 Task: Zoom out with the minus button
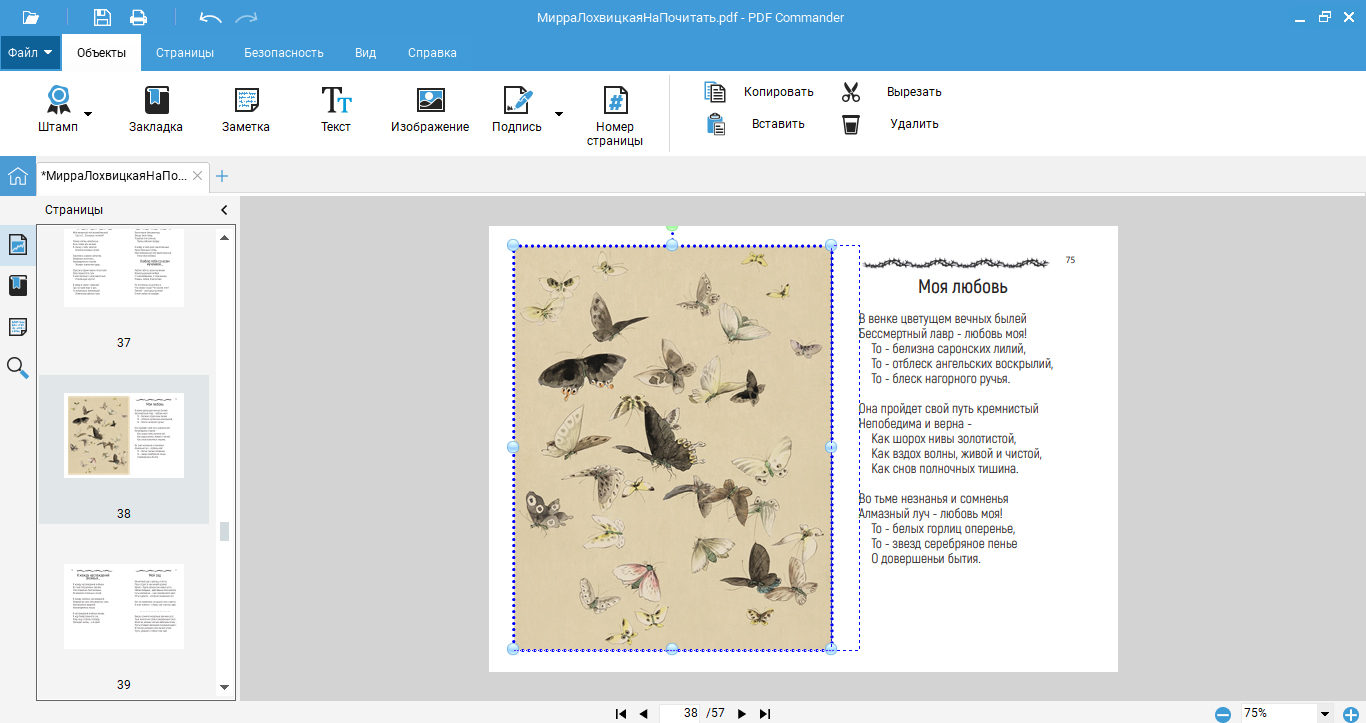tap(1222, 714)
